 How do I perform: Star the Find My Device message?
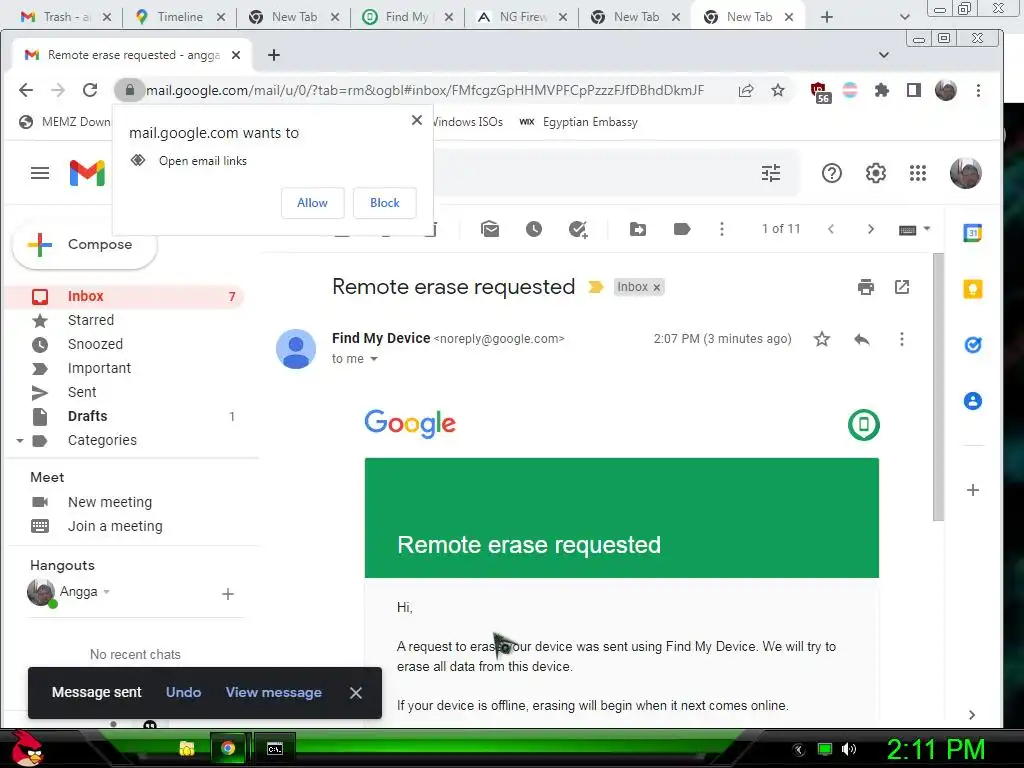click(x=822, y=339)
